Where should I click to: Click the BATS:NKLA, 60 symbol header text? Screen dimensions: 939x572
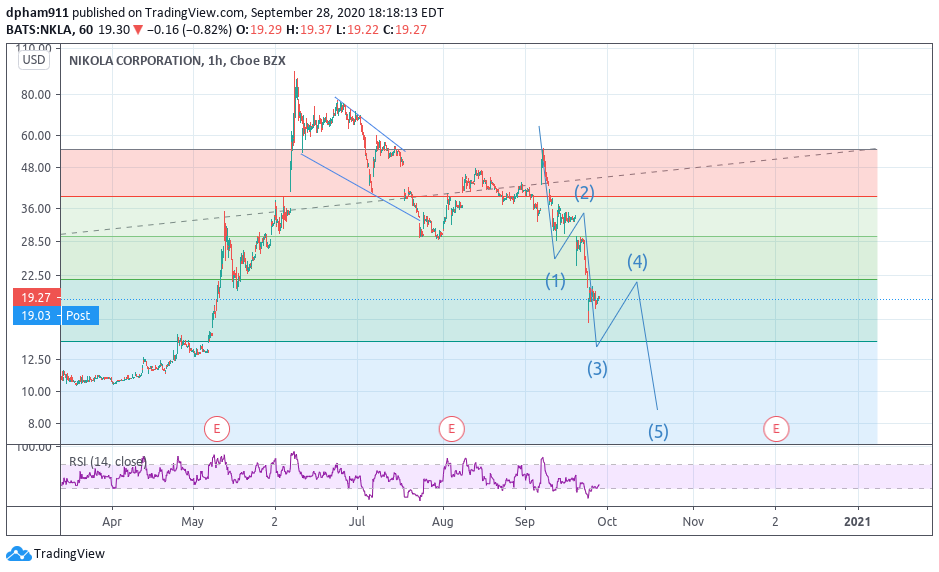pos(50,30)
